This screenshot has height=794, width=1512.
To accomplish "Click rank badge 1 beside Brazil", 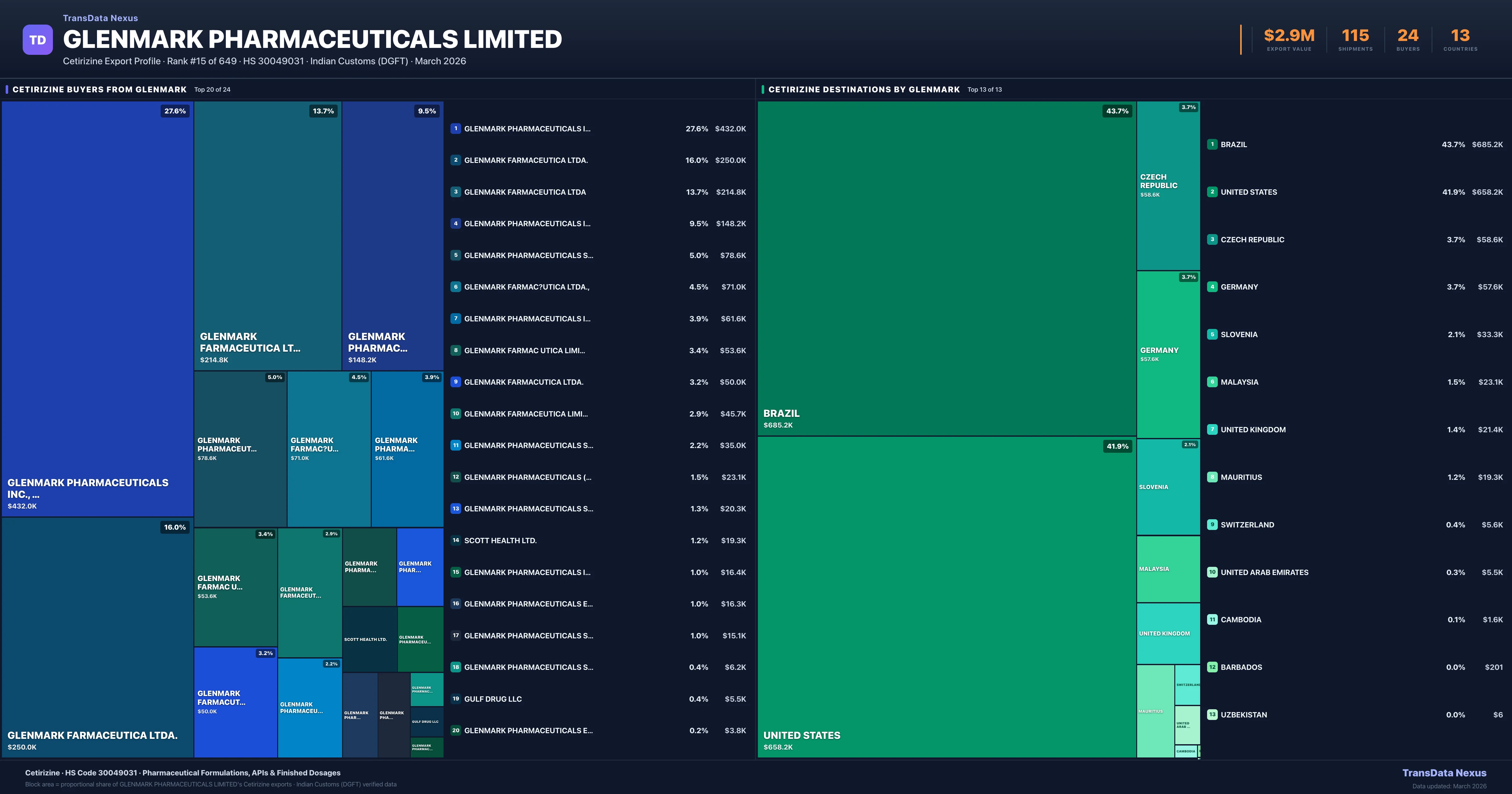I will click(1212, 145).
